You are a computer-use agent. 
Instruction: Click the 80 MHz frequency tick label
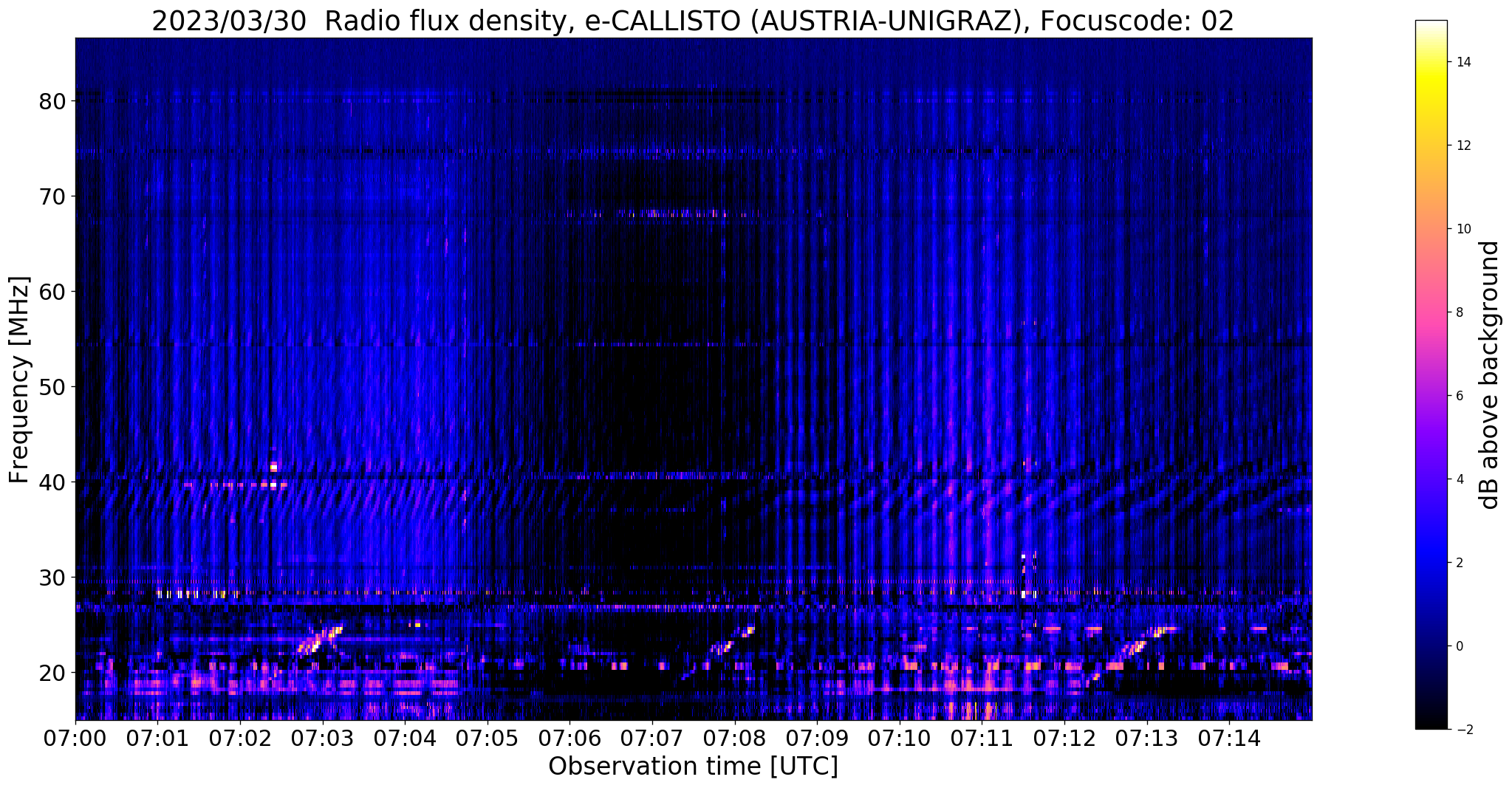pyautogui.click(x=52, y=101)
